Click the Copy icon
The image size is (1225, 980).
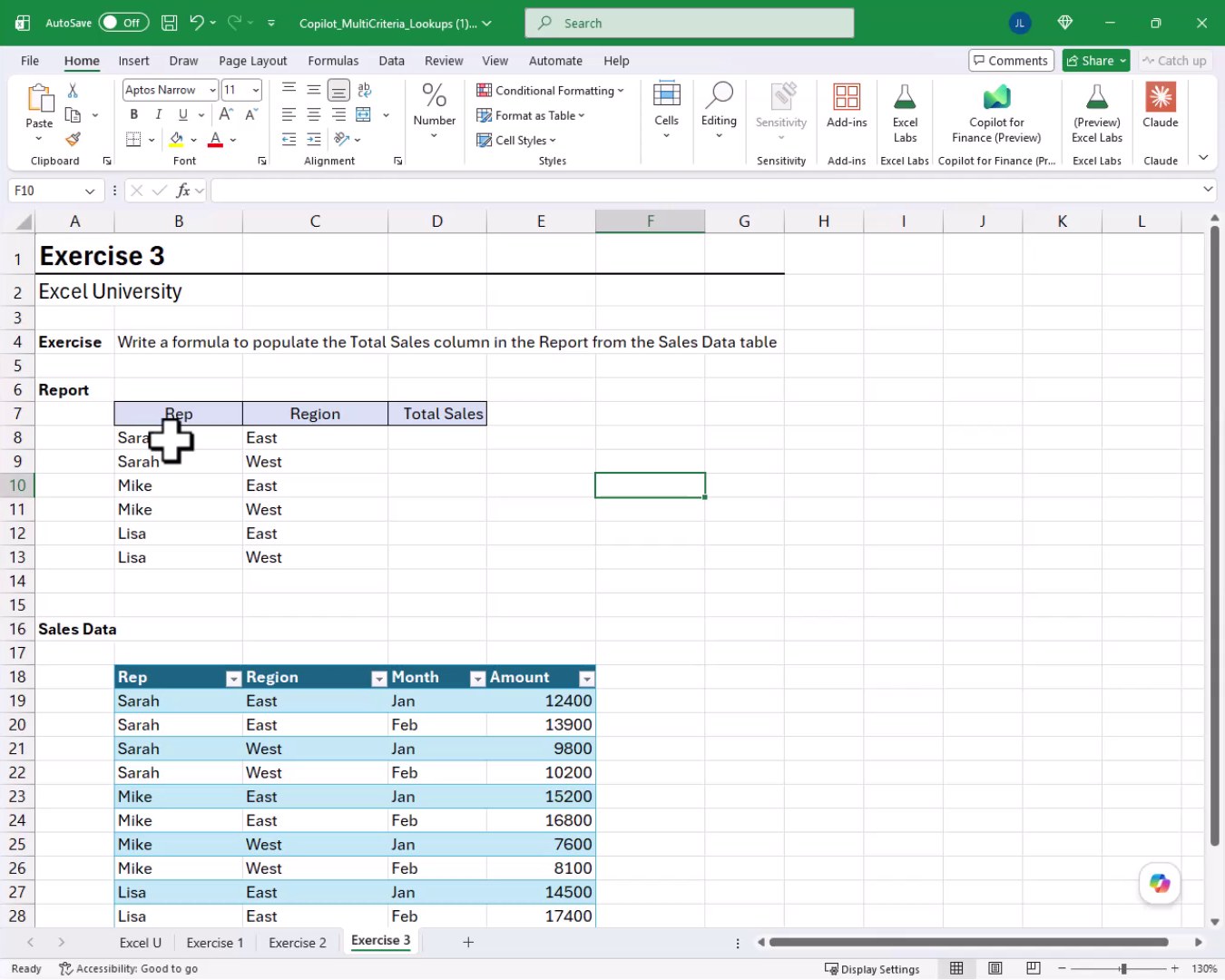73,115
